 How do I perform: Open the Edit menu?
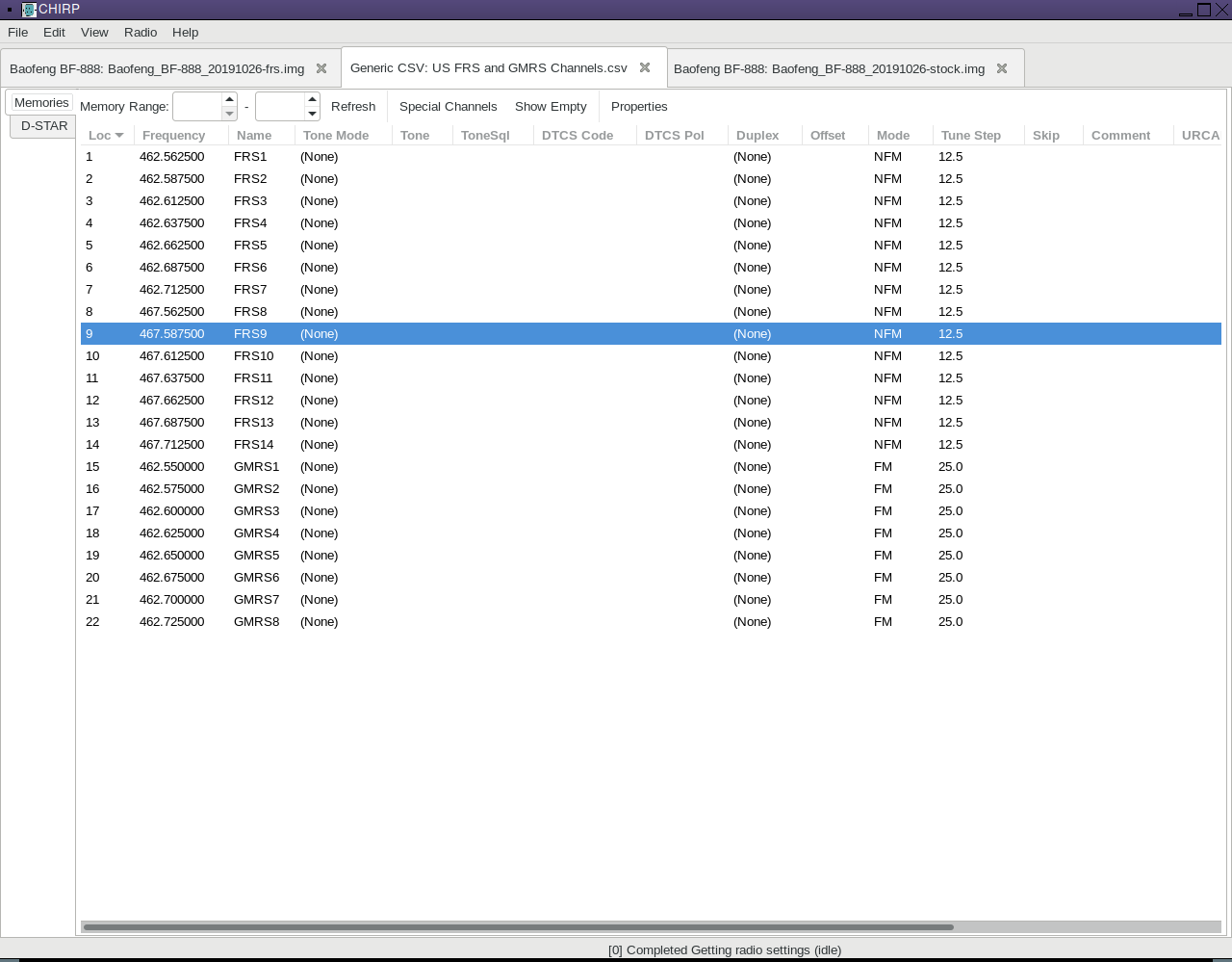point(54,32)
